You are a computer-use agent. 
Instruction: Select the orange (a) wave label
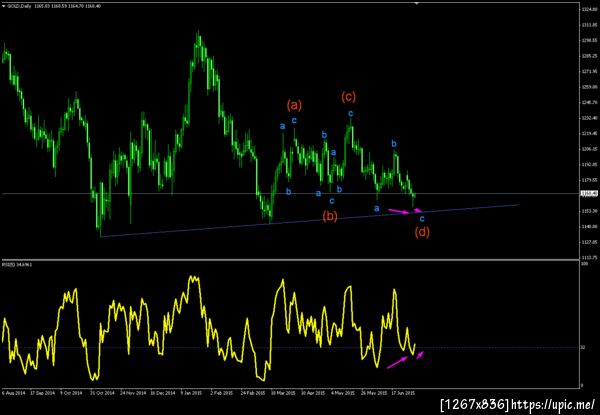pos(294,105)
